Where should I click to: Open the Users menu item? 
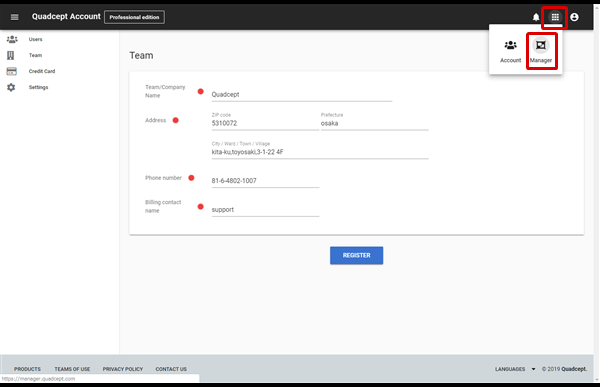click(x=36, y=39)
